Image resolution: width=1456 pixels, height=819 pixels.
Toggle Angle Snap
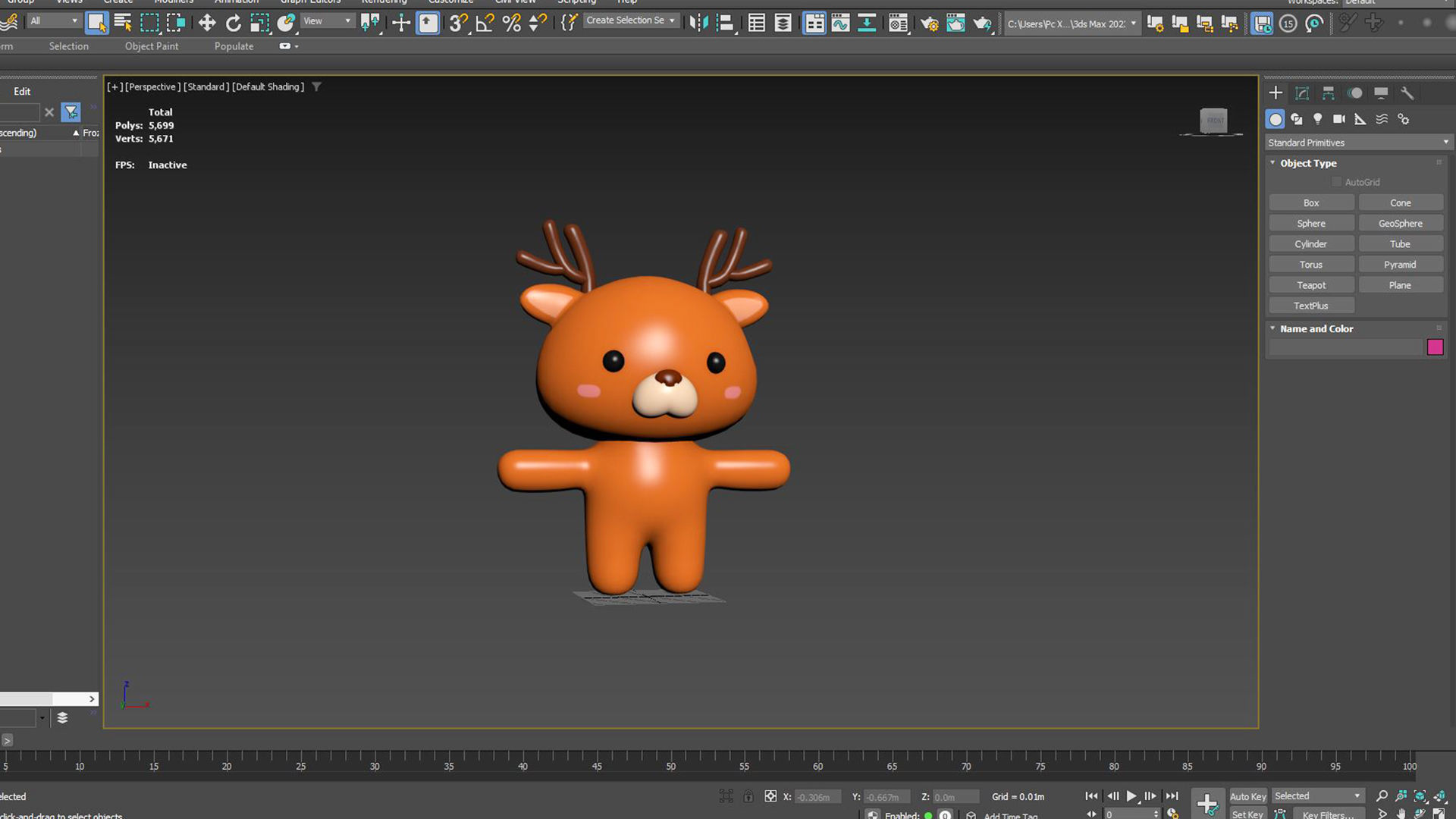tap(485, 23)
